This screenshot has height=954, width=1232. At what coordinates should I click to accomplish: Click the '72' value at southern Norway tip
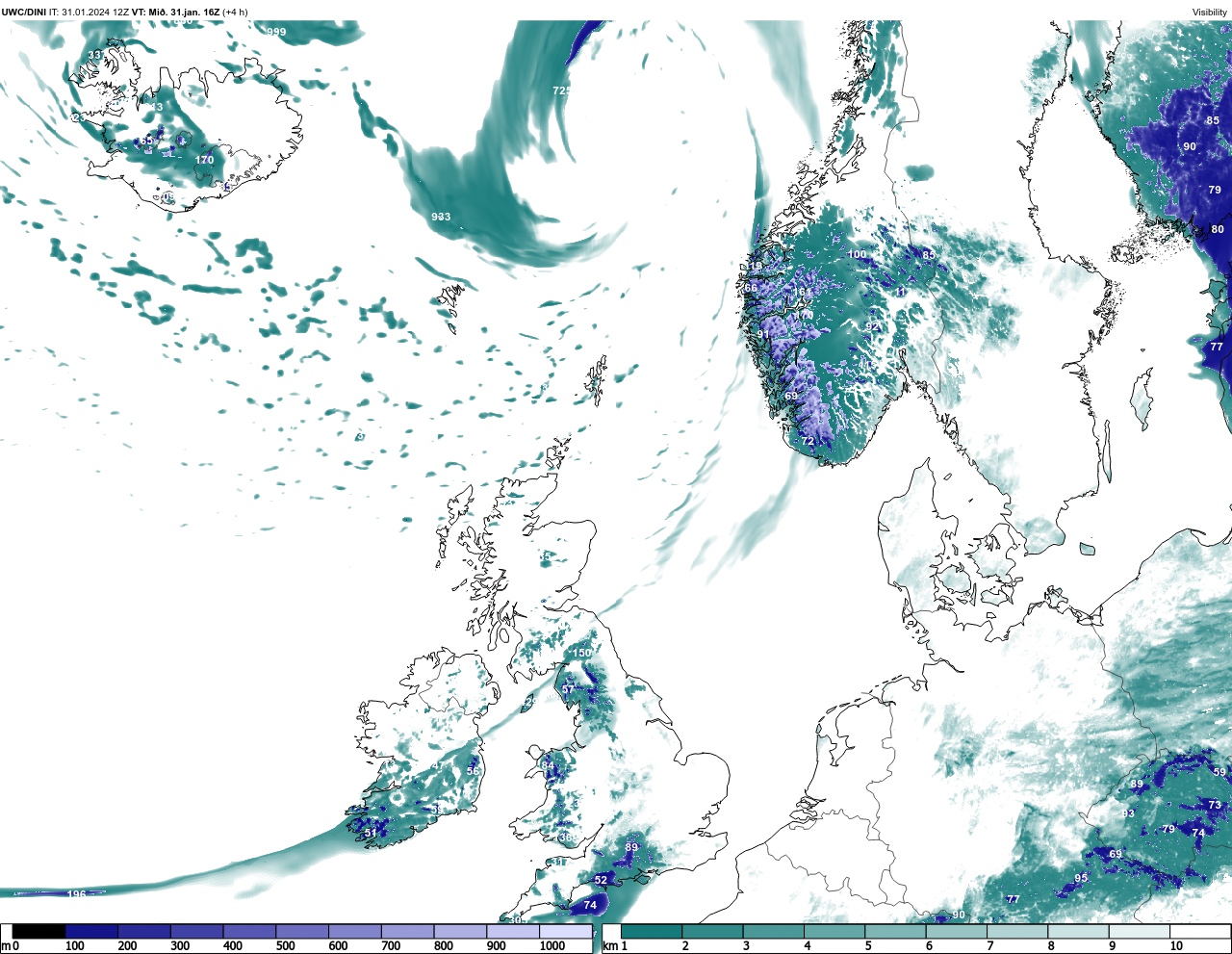[x=808, y=441]
